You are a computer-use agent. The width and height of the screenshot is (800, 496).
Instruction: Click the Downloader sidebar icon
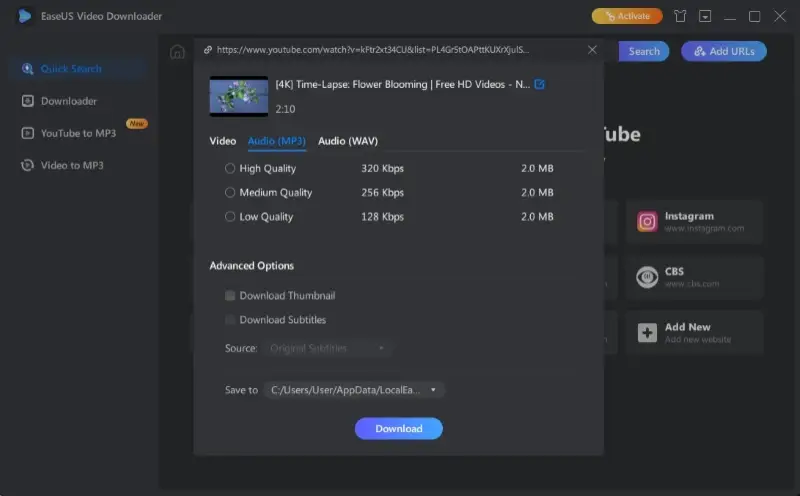point(28,101)
